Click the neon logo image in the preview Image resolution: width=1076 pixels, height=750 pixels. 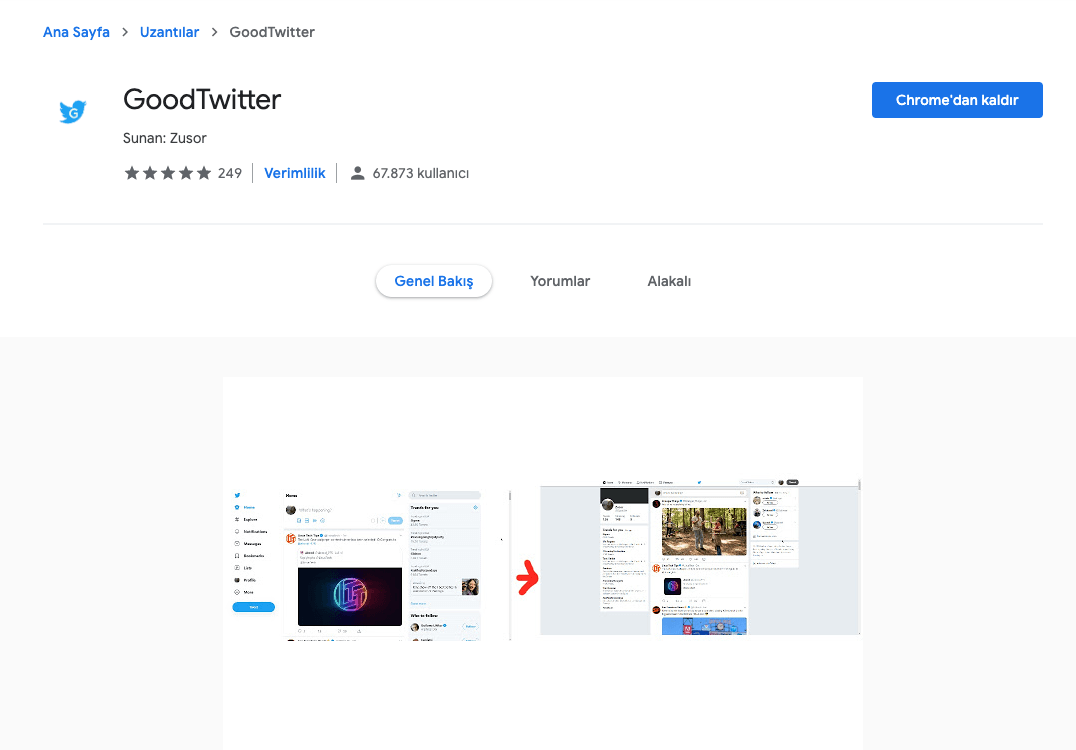click(x=349, y=596)
